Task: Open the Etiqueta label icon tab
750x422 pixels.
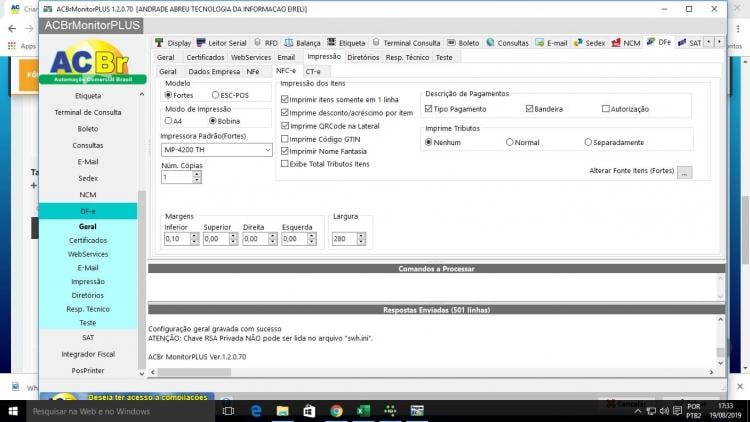Action: [x=331, y=43]
